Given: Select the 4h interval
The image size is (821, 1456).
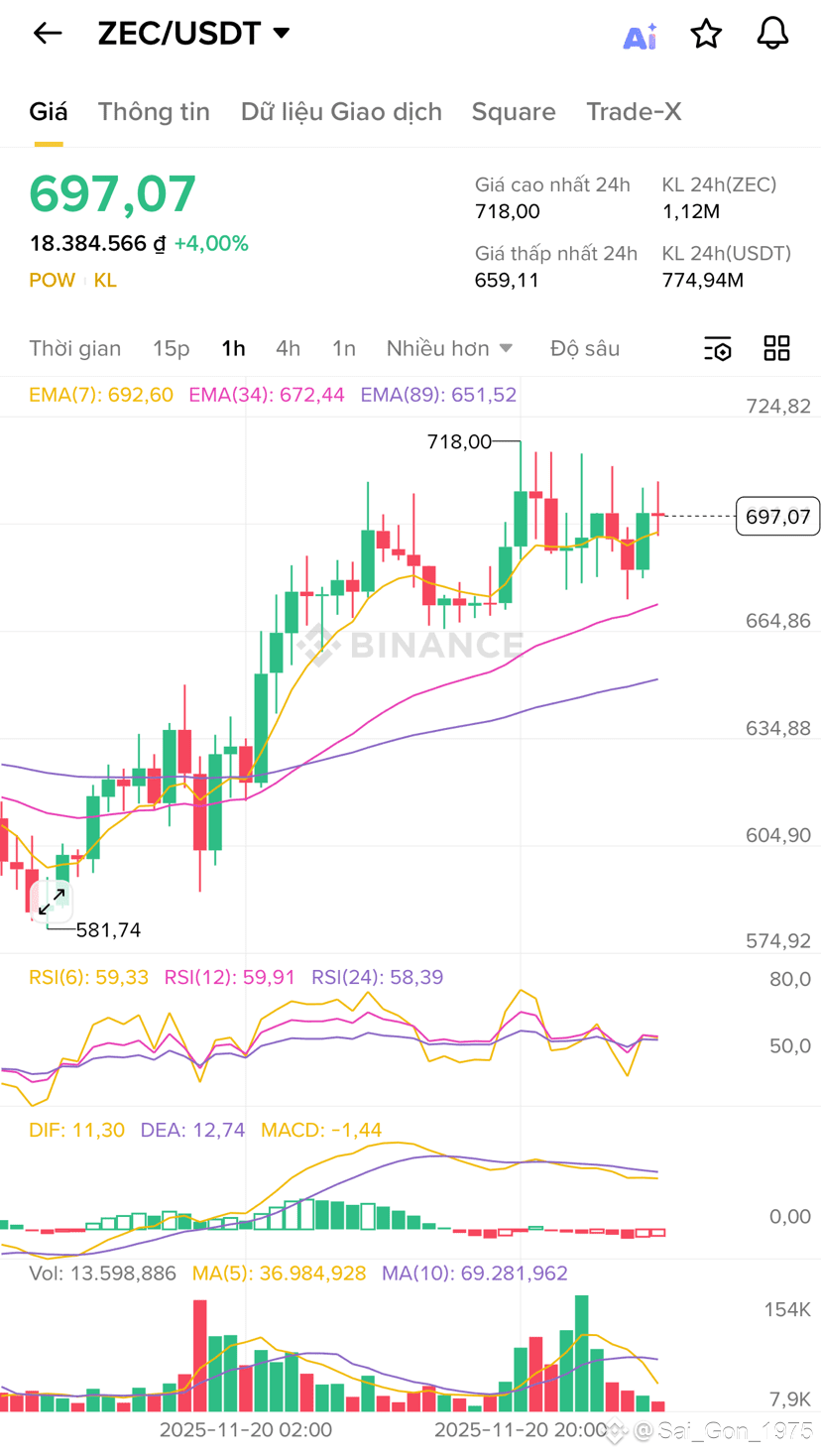Looking at the screenshot, I should (288, 348).
